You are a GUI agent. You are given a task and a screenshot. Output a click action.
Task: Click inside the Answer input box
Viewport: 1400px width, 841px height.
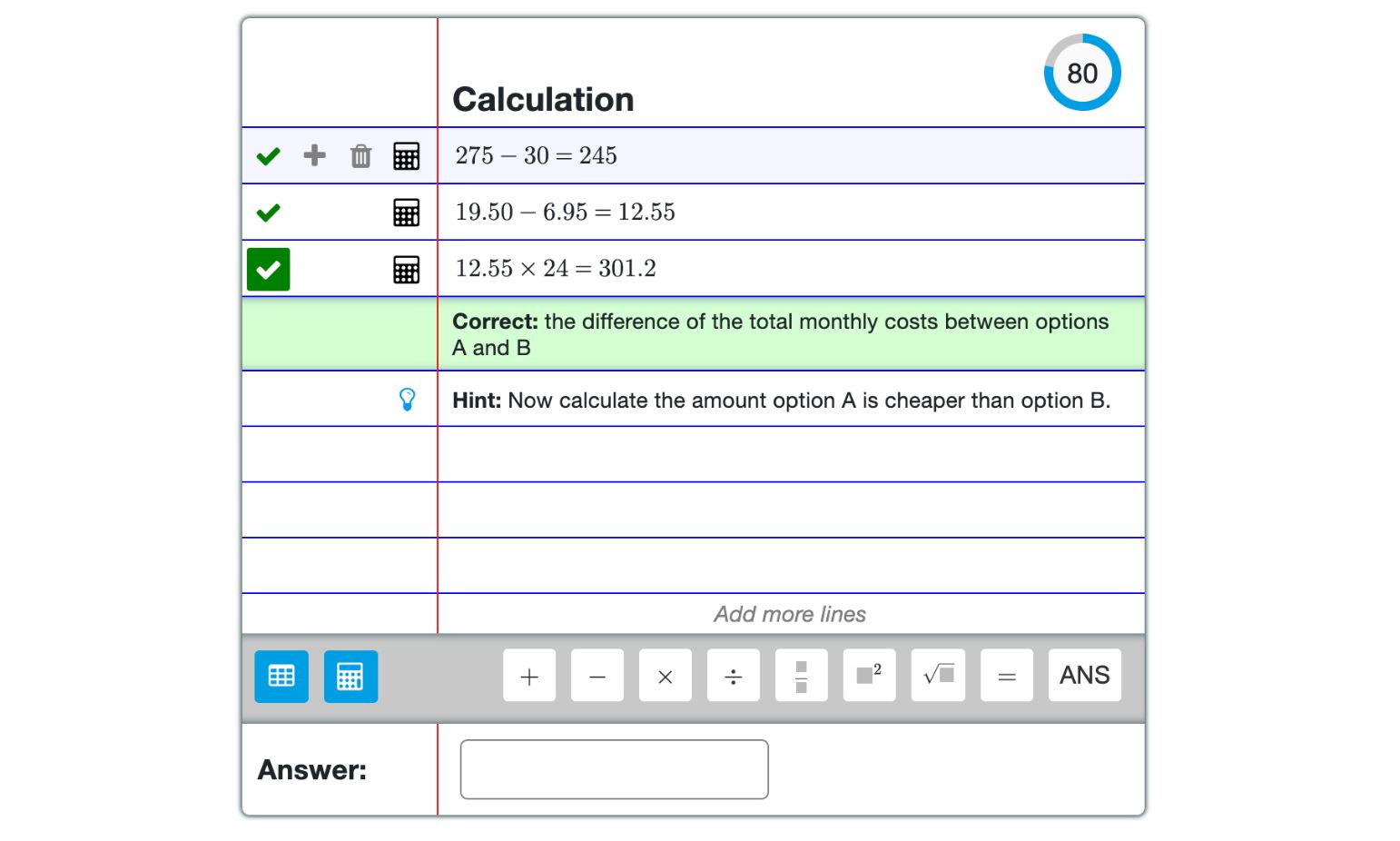(614, 768)
